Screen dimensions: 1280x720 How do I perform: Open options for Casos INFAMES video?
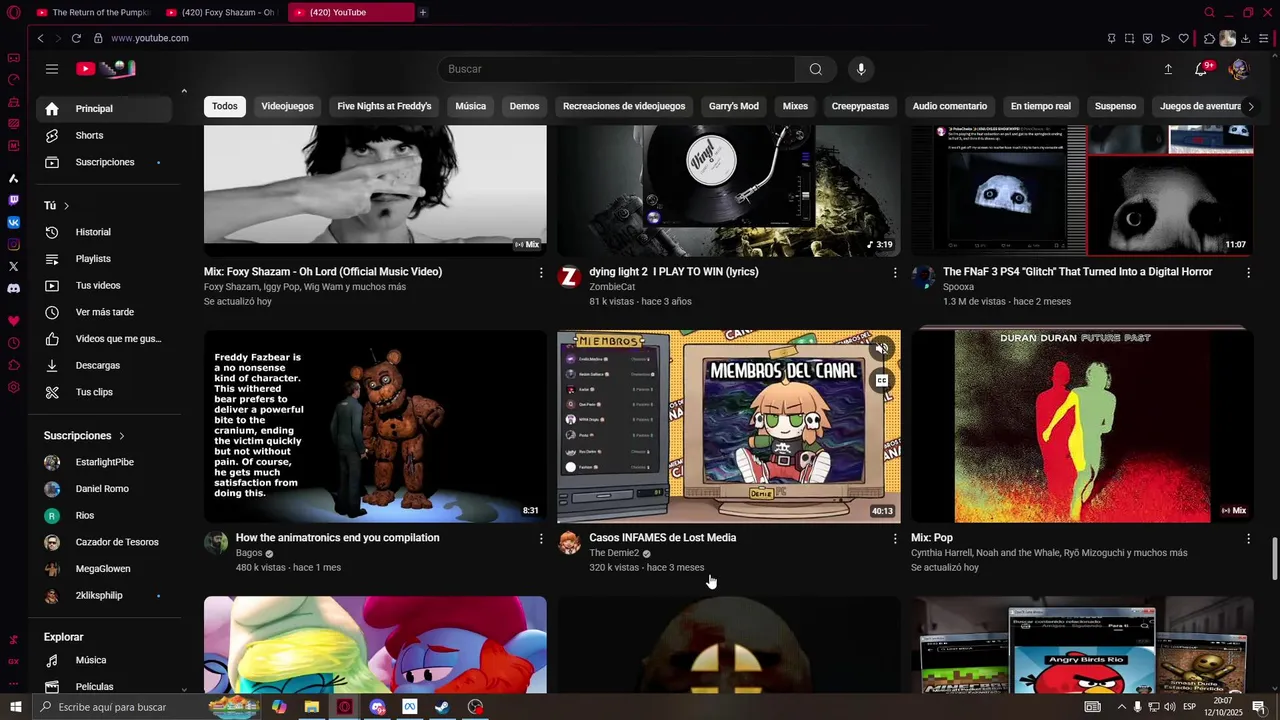click(895, 538)
